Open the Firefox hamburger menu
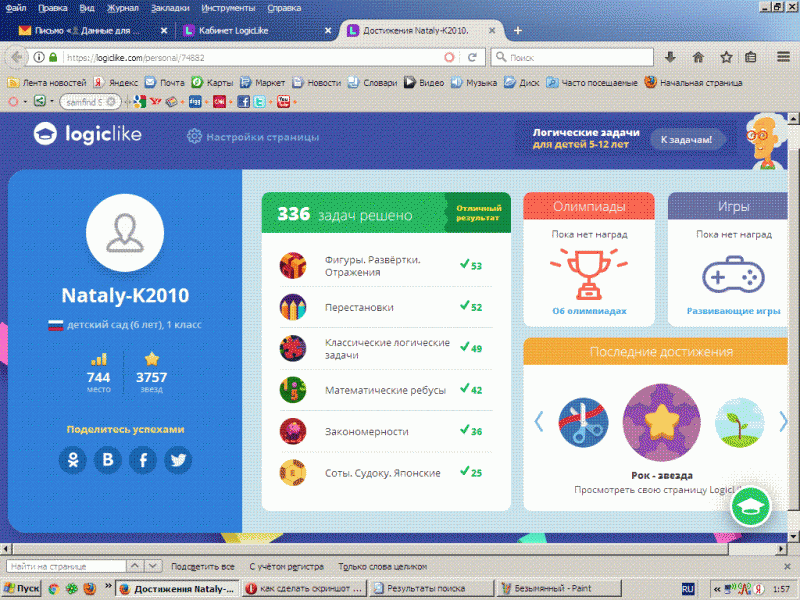This screenshot has height=600, width=800. [x=784, y=57]
